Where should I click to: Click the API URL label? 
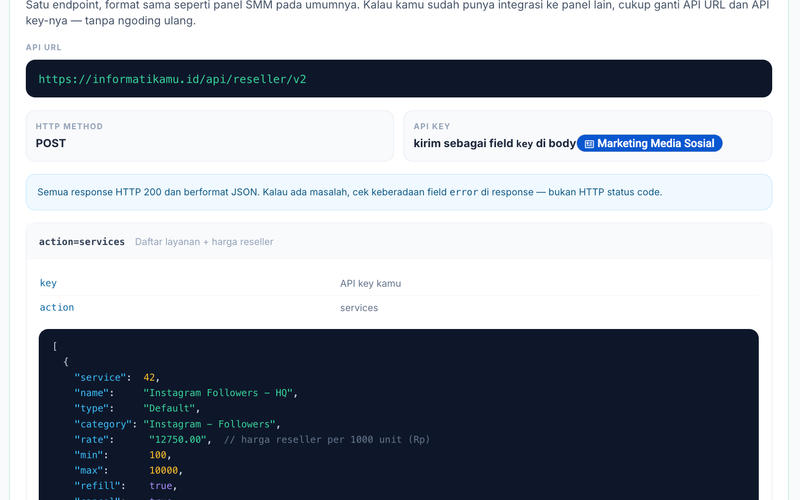pos(43,47)
